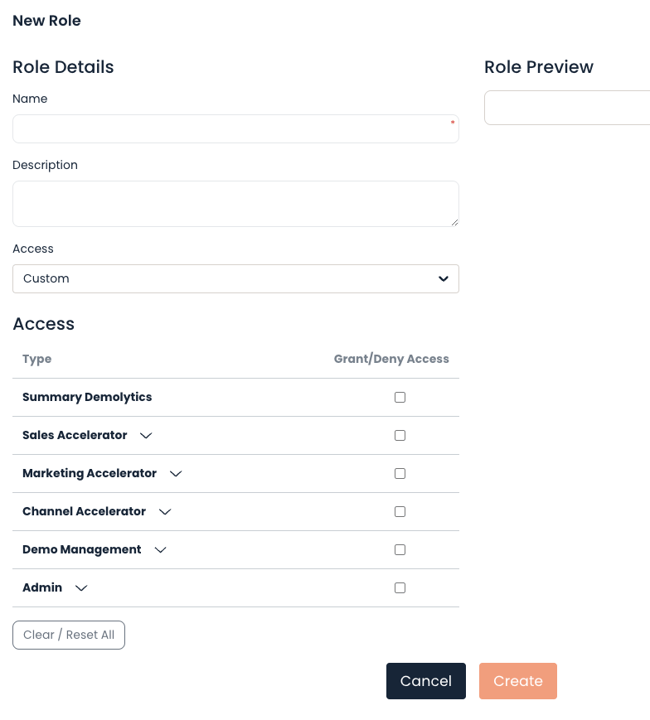Click the Clear / Reset All button
The width and height of the screenshot is (650, 720).
(68, 635)
